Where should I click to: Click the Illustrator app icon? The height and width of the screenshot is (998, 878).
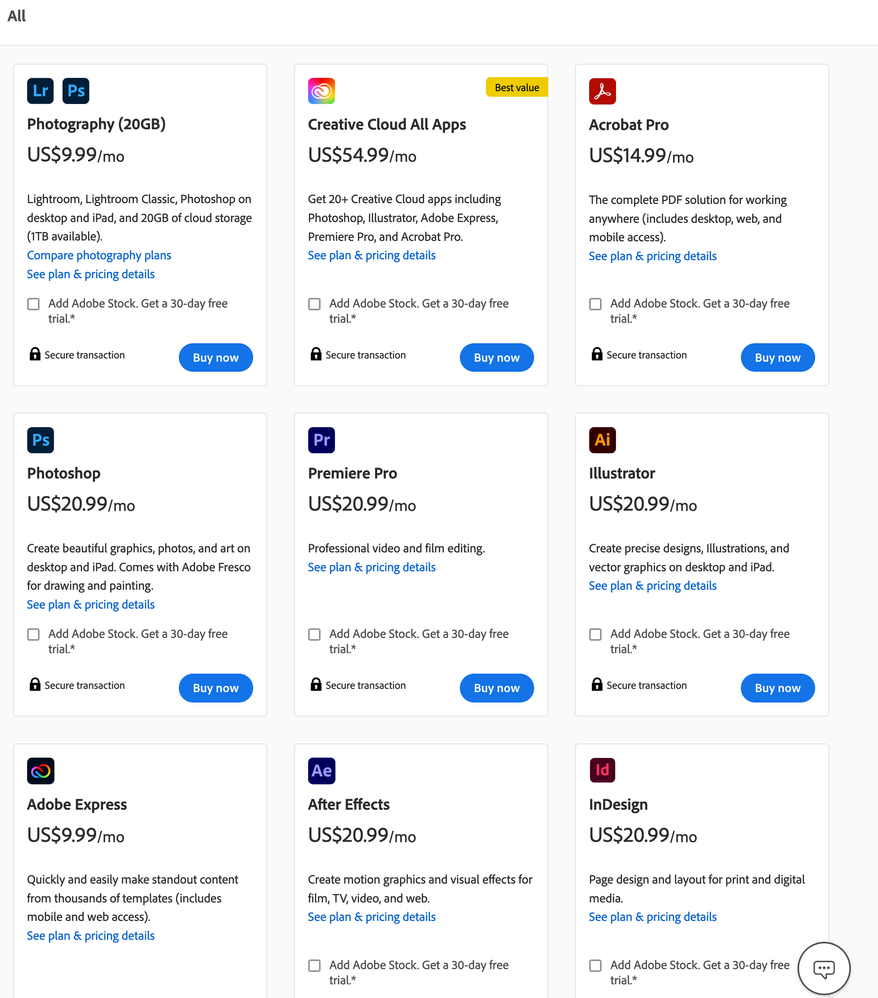pos(602,440)
